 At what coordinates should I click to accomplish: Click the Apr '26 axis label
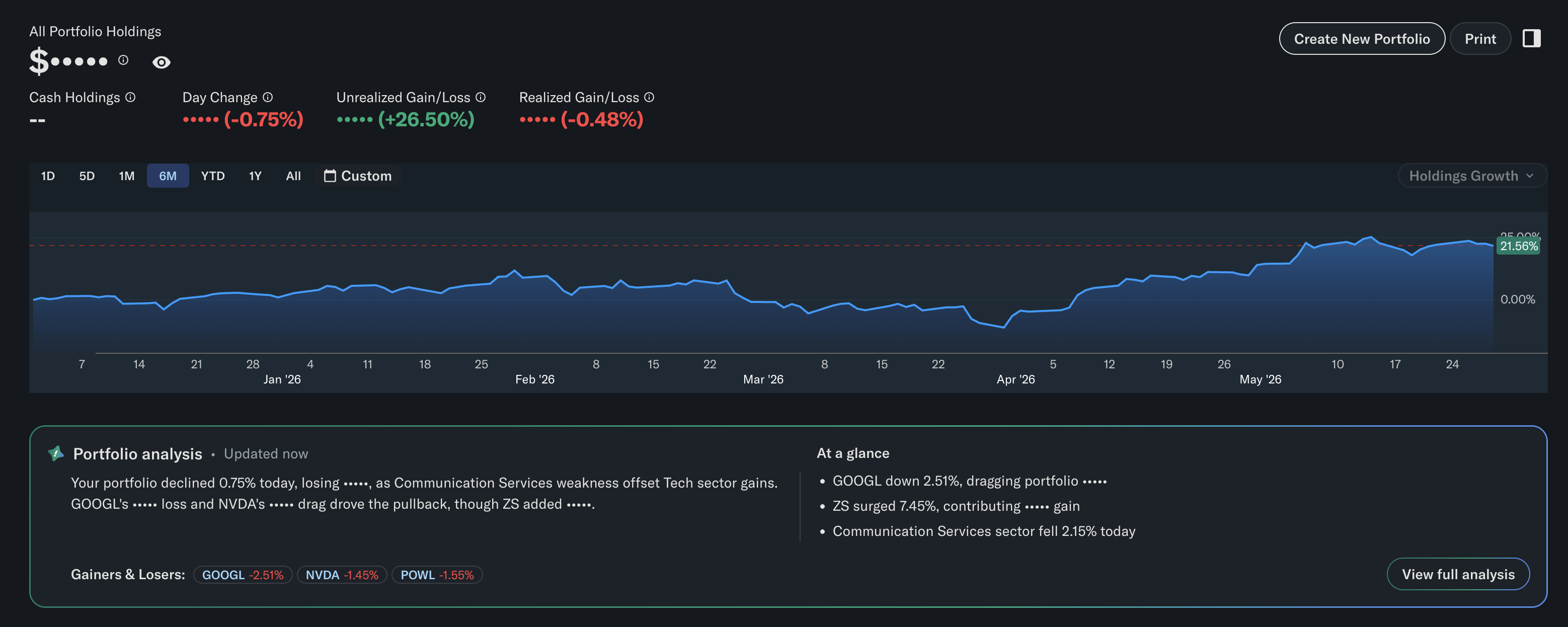tap(1015, 379)
